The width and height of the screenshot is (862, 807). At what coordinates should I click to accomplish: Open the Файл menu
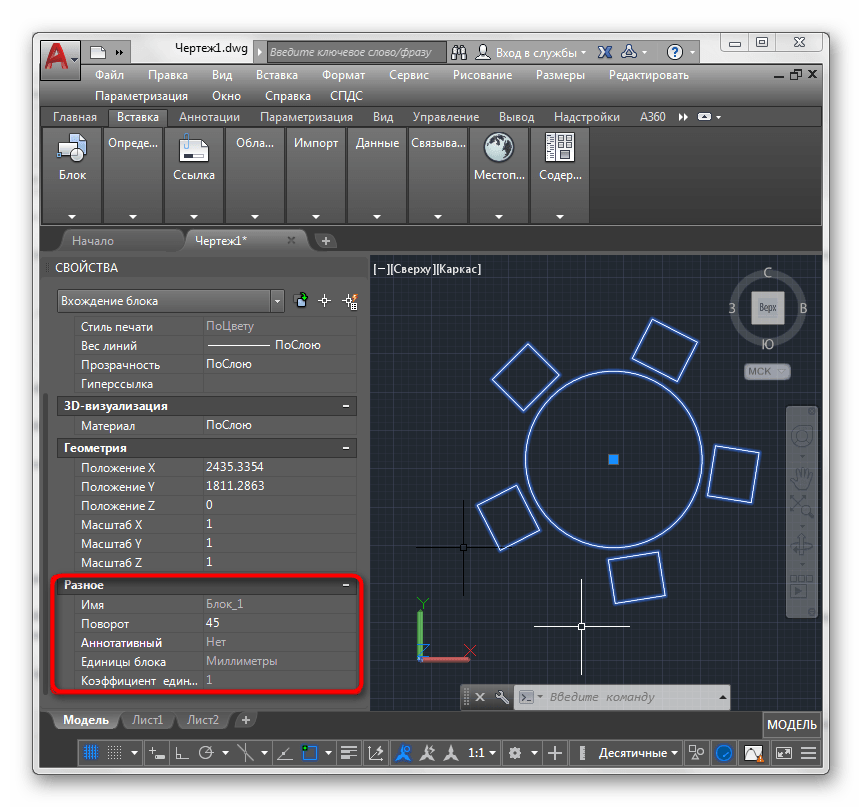[x=109, y=75]
